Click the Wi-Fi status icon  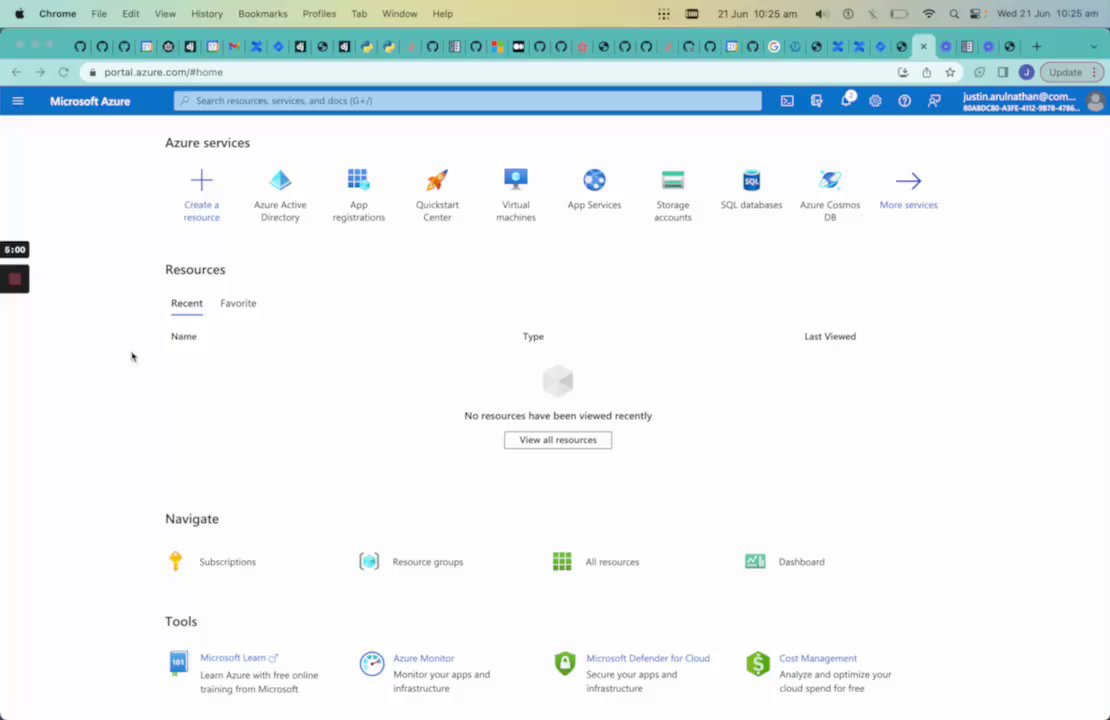coord(929,13)
